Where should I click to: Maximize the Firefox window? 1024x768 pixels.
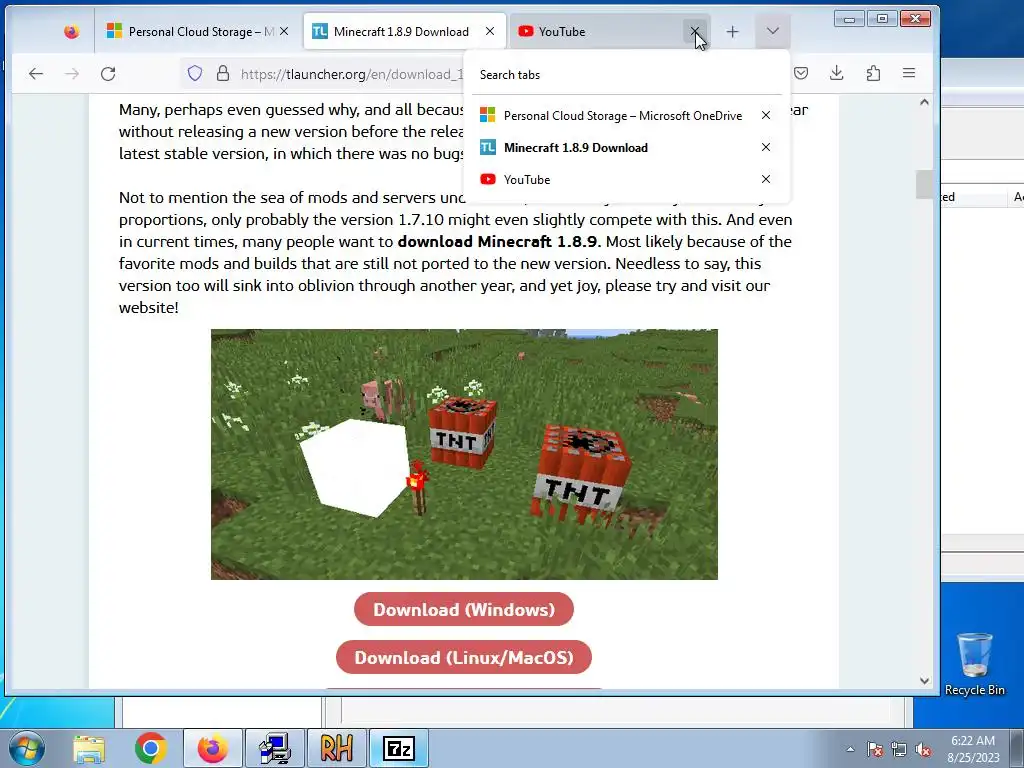(882, 19)
